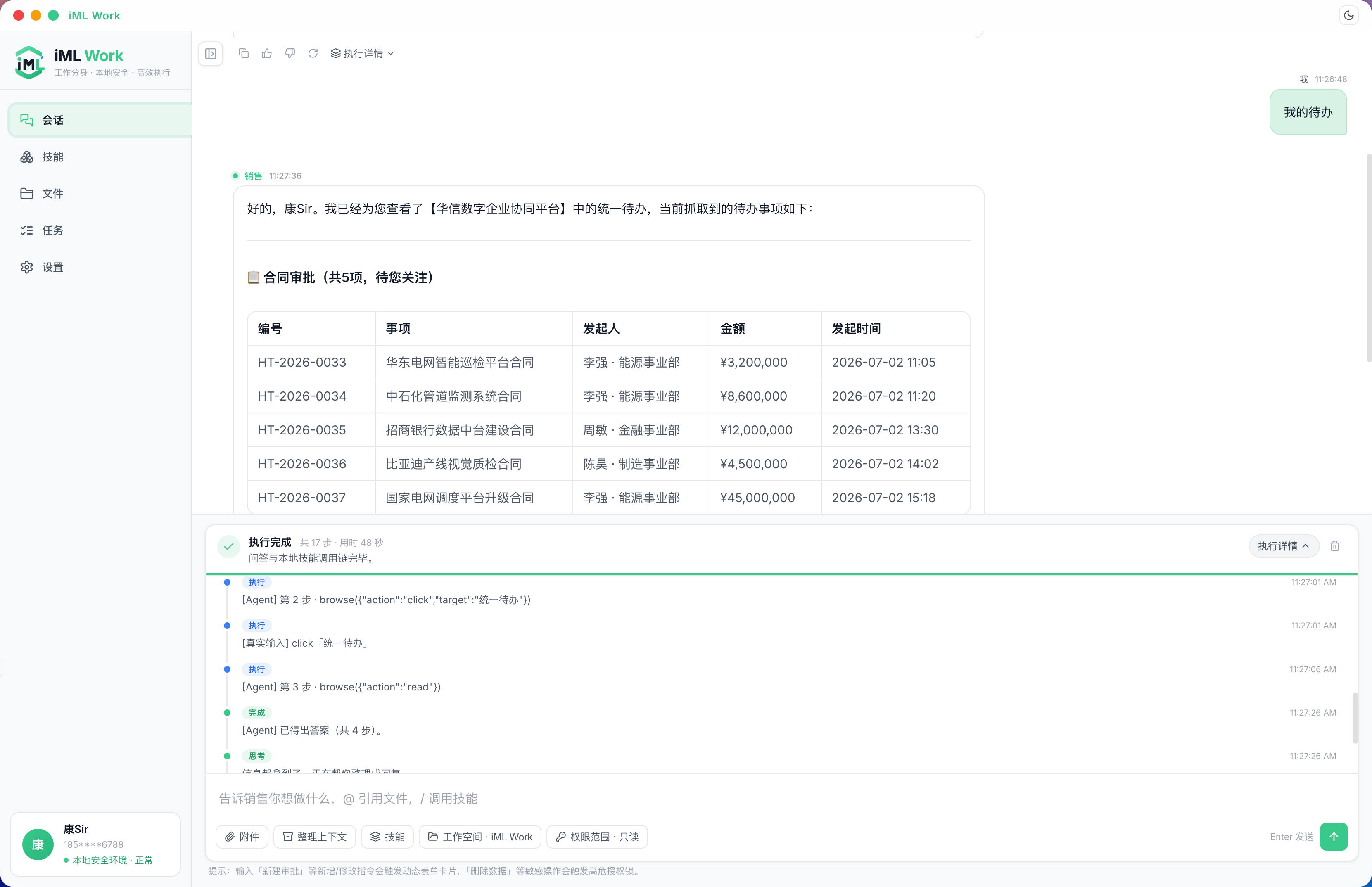Click the 金额 column header
This screenshot has width=1372, height=887.
click(765, 328)
